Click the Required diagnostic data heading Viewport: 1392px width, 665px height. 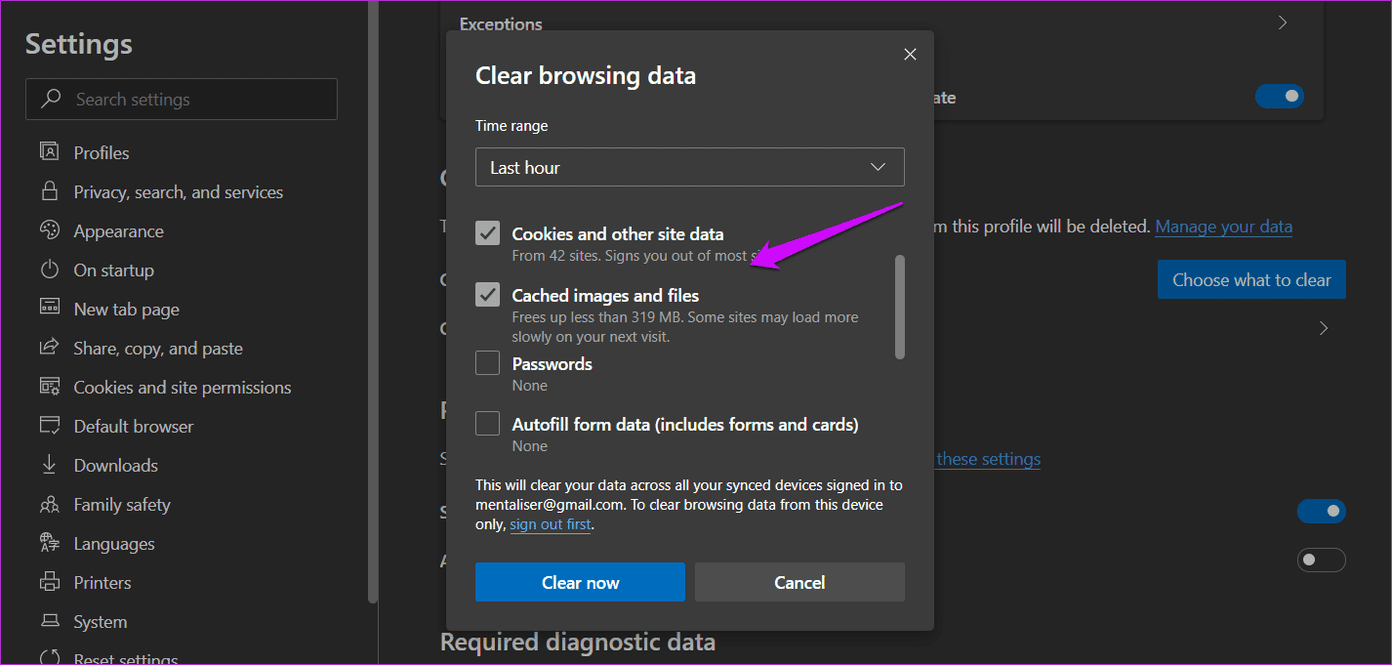(x=577, y=642)
